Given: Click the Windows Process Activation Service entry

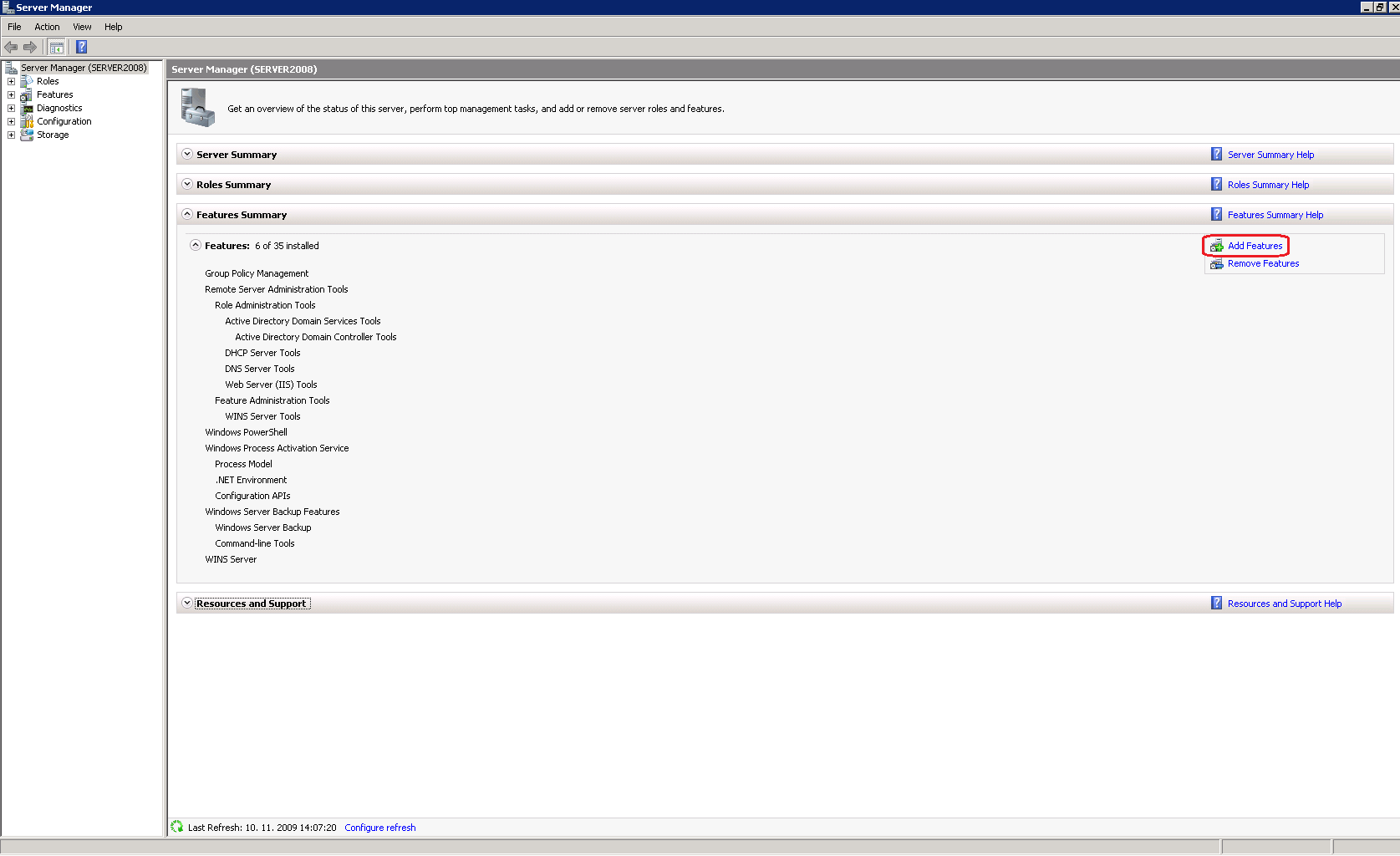Looking at the screenshot, I should tap(277, 448).
